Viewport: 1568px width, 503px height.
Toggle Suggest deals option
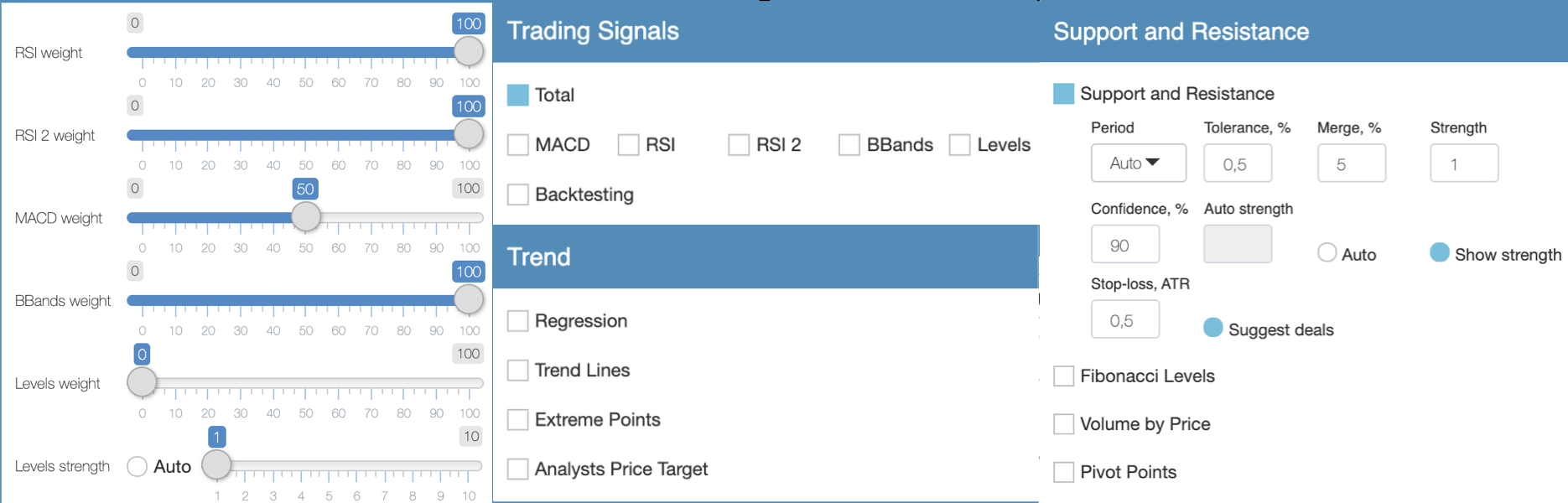tap(1213, 328)
